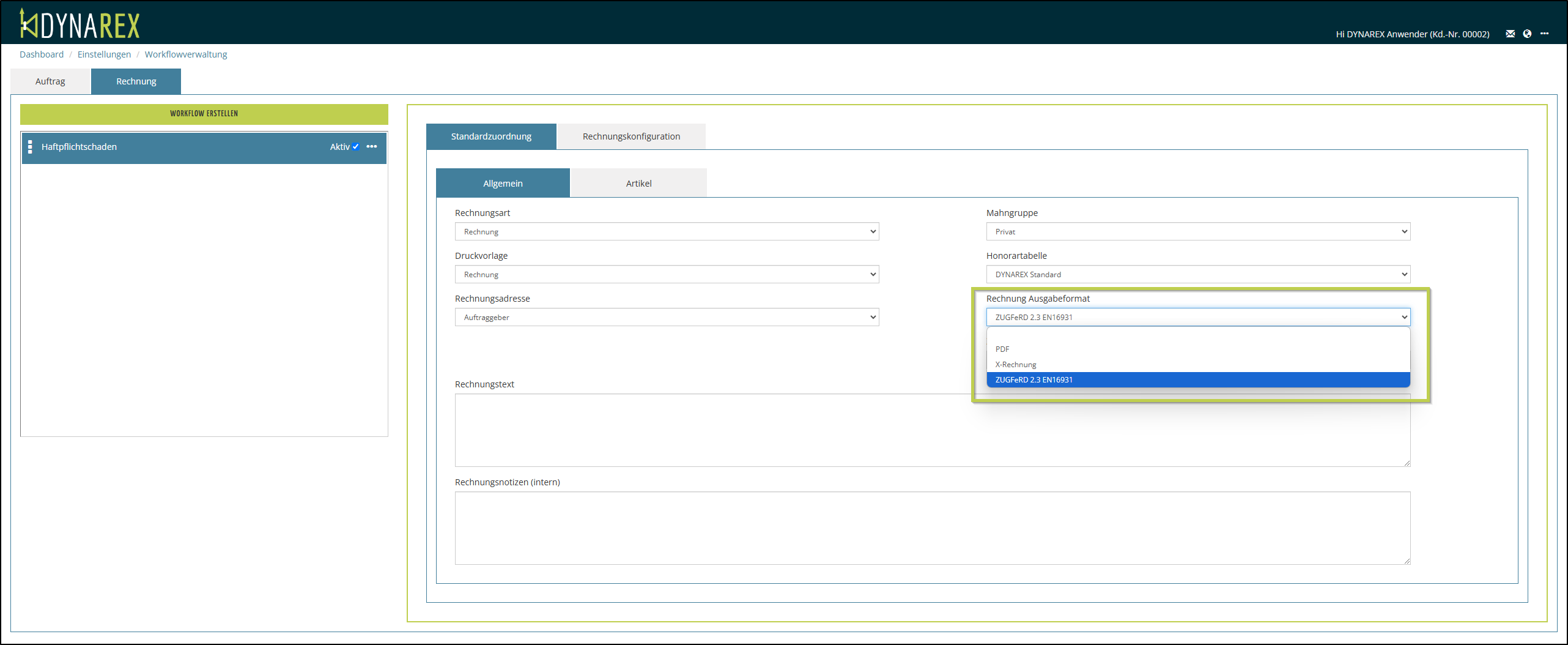Image resolution: width=1568 pixels, height=645 pixels.
Task: Open the mail envelope icon in header
Action: pos(1510,34)
